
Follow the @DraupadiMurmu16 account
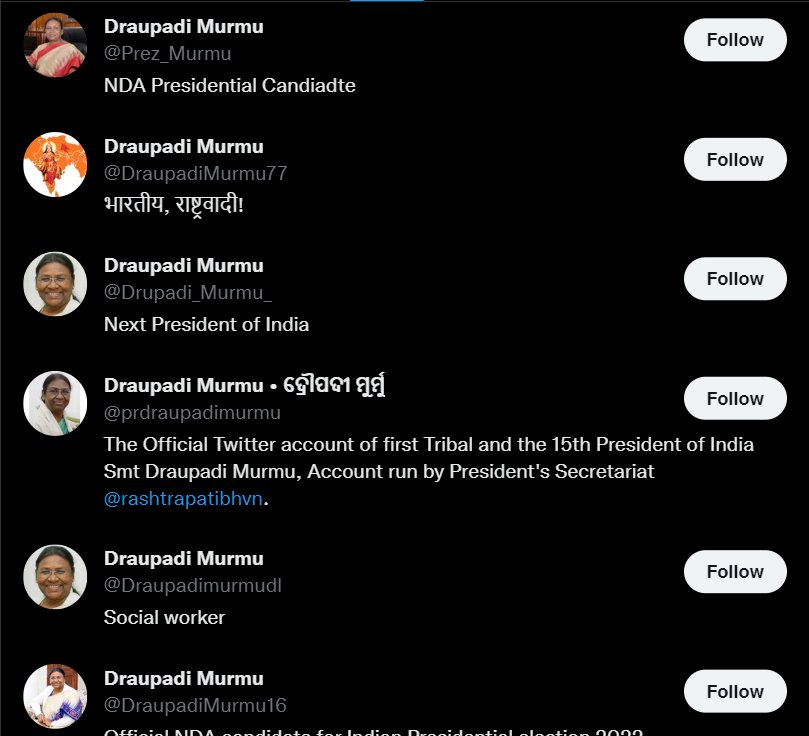click(735, 691)
